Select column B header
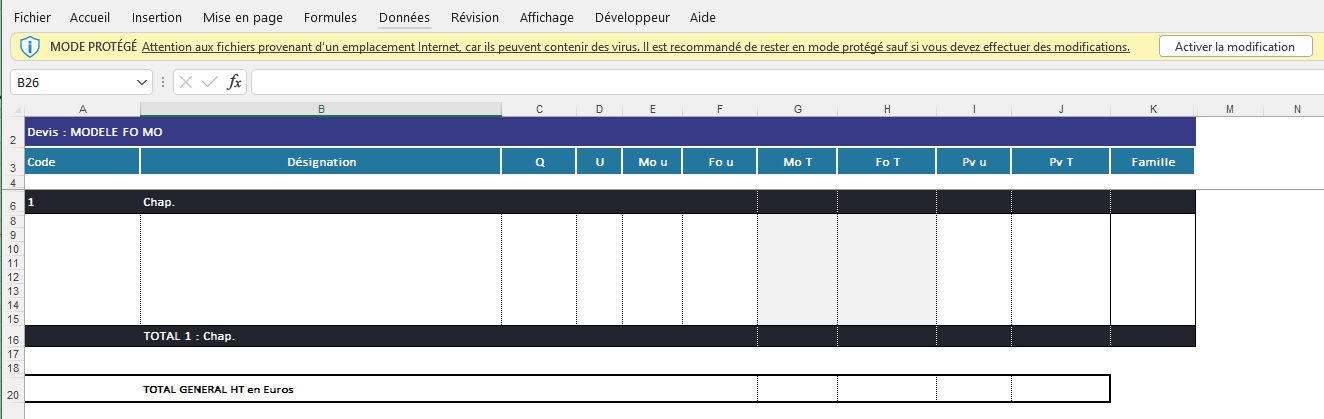The height and width of the screenshot is (419, 1324). [321, 109]
